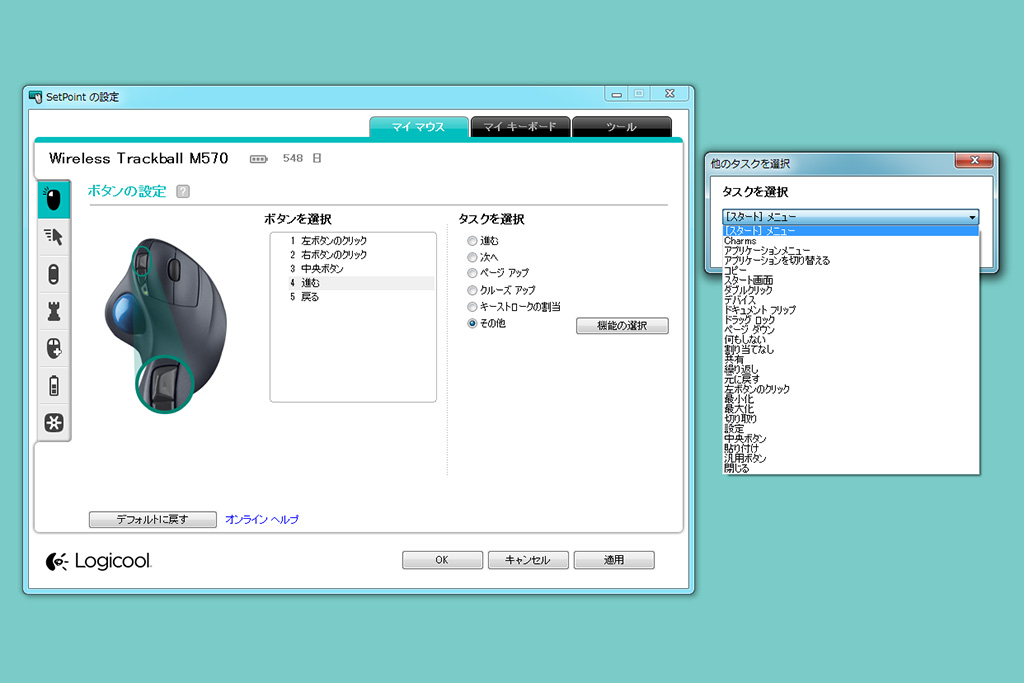Choose 最小化 from the task list
This screenshot has height=683, width=1024.
coord(851,399)
